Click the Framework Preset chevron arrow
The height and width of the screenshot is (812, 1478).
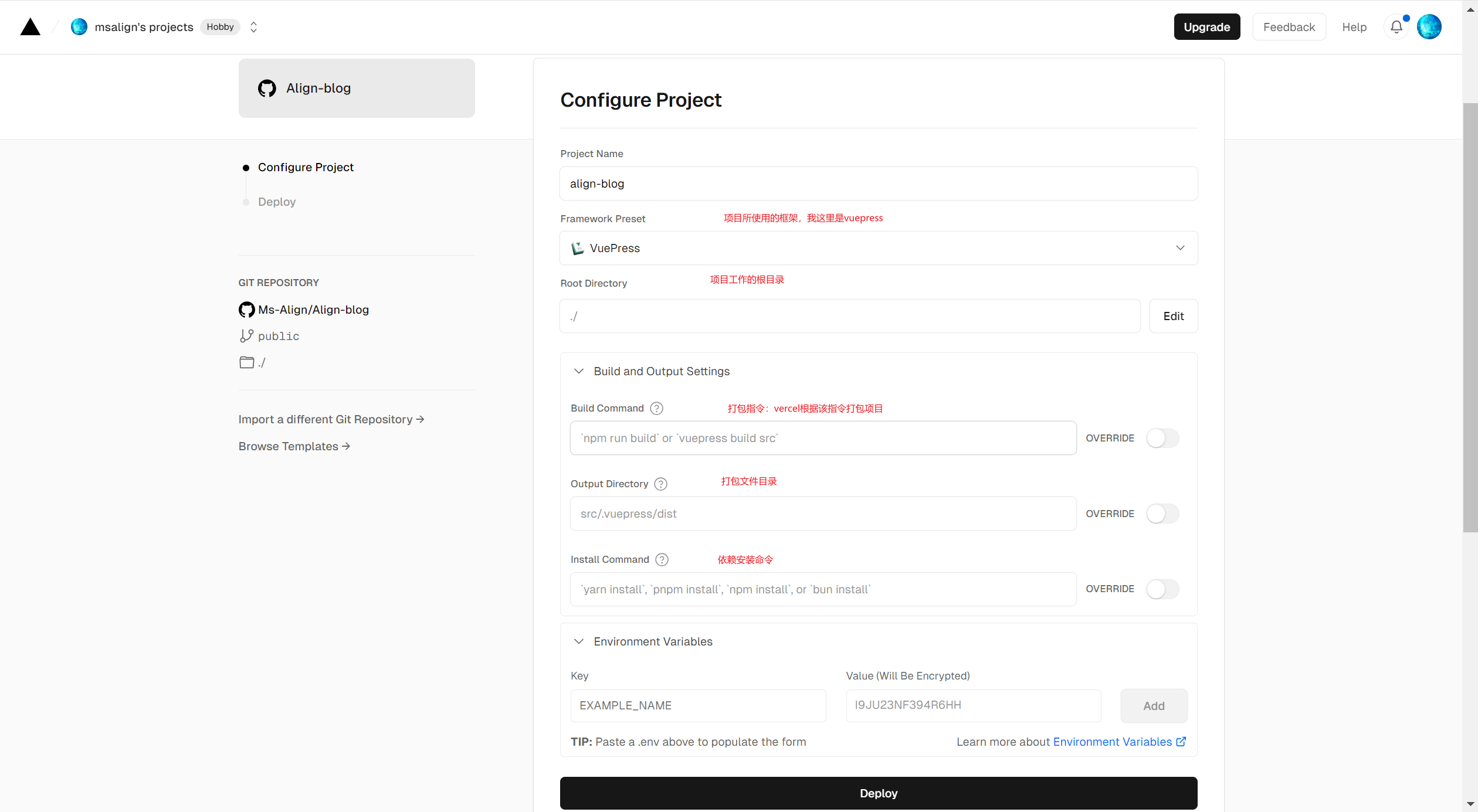(1180, 248)
